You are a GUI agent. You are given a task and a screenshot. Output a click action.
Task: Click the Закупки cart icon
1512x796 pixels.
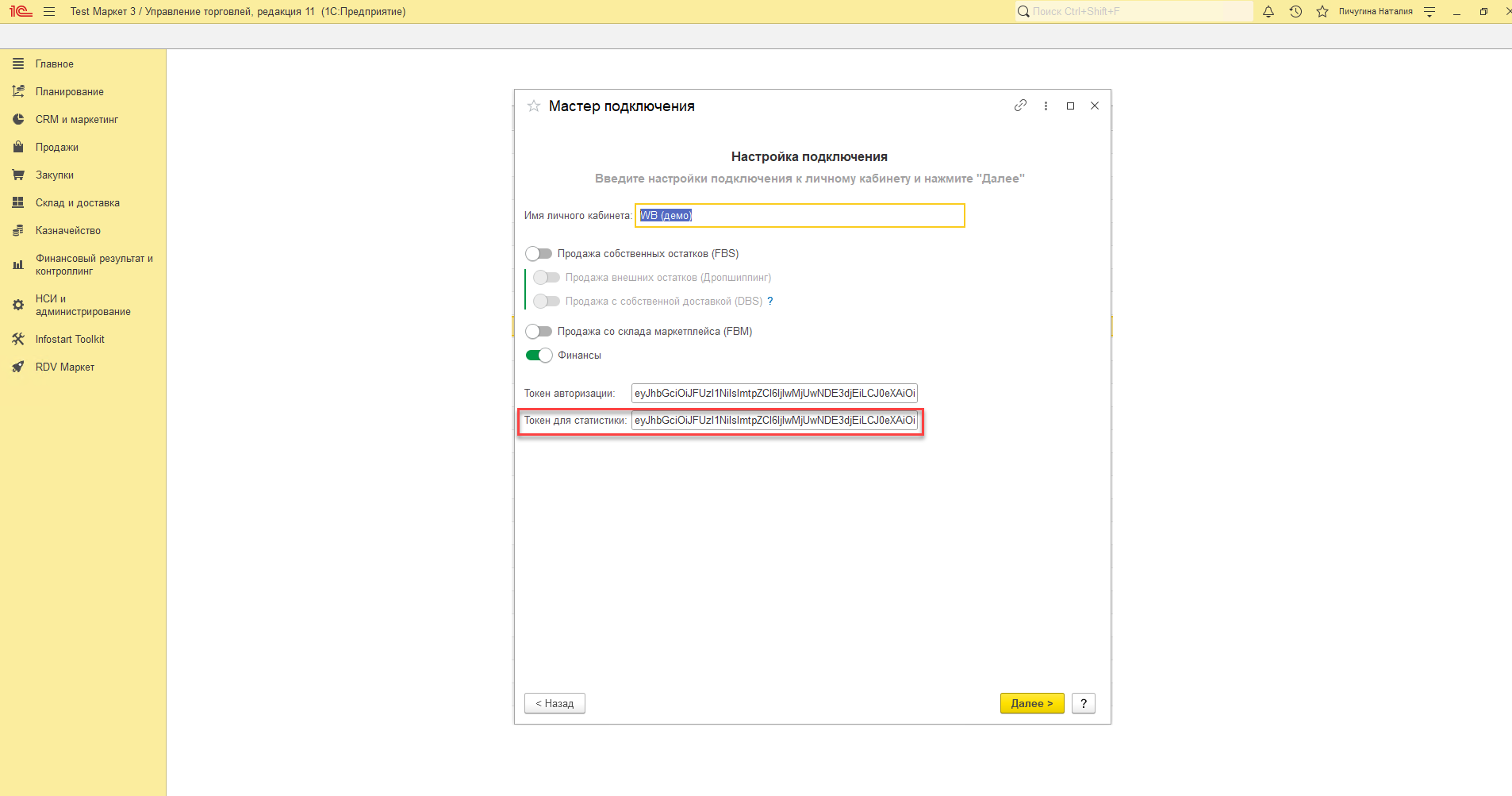point(18,175)
